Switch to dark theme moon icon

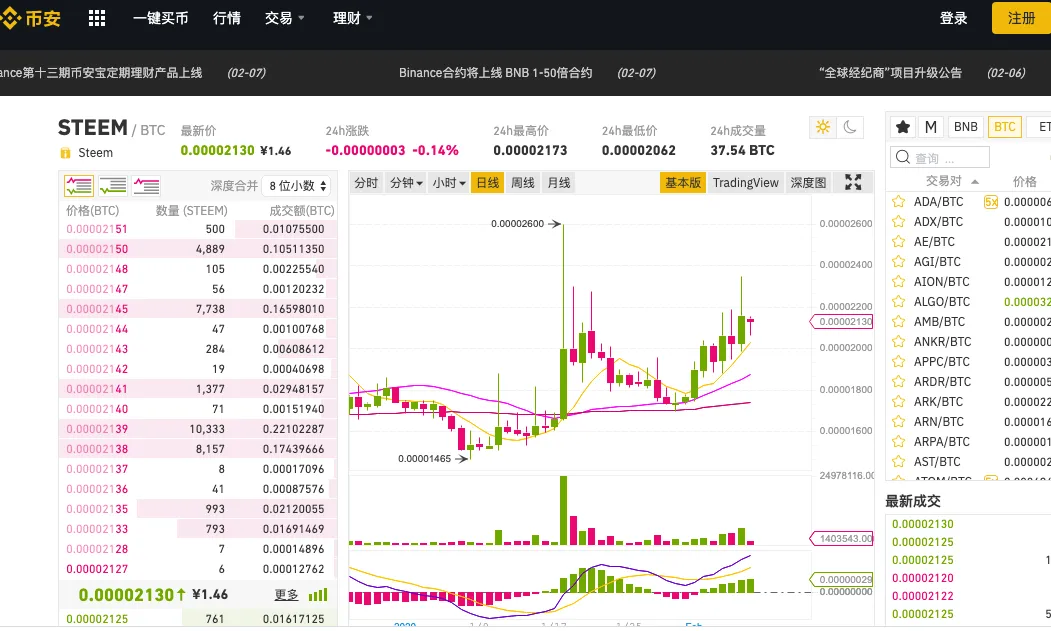850,127
